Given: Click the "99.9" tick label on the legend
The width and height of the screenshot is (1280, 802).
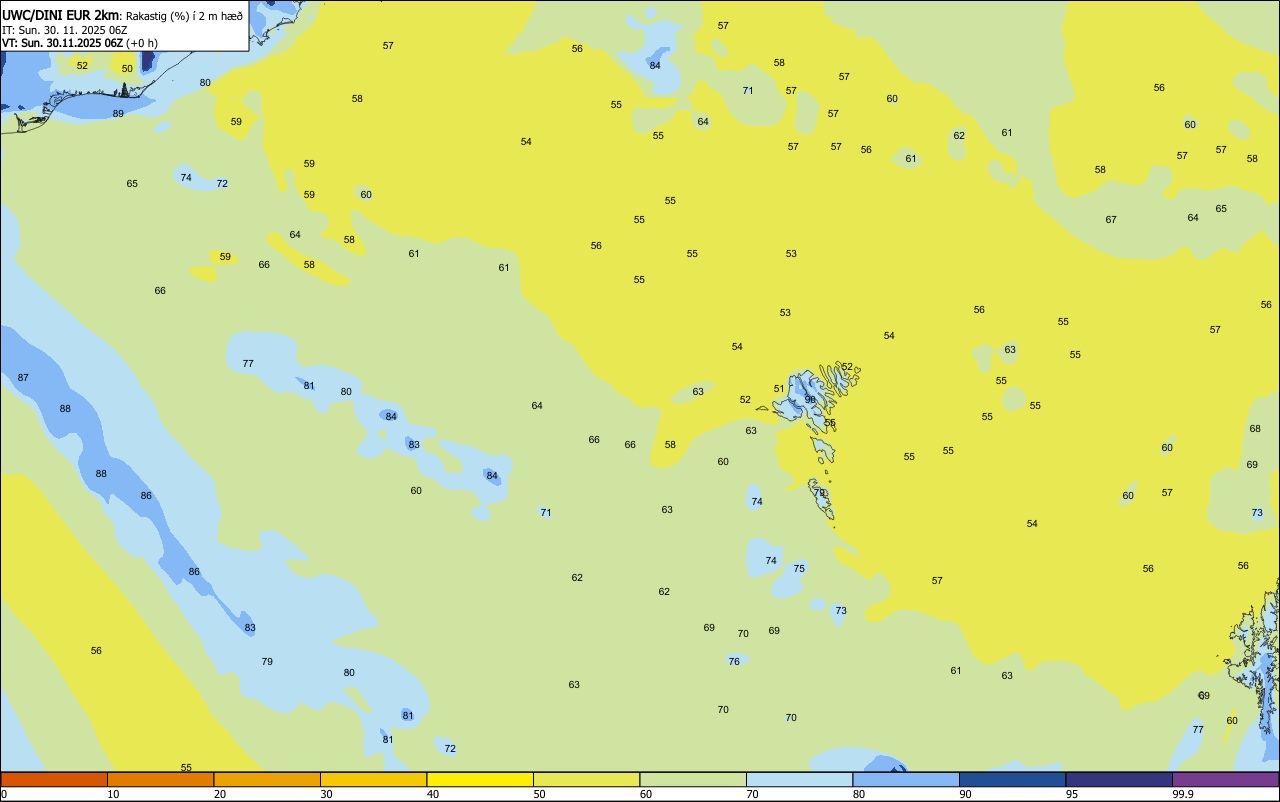Looking at the screenshot, I should [x=1183, y=794].
